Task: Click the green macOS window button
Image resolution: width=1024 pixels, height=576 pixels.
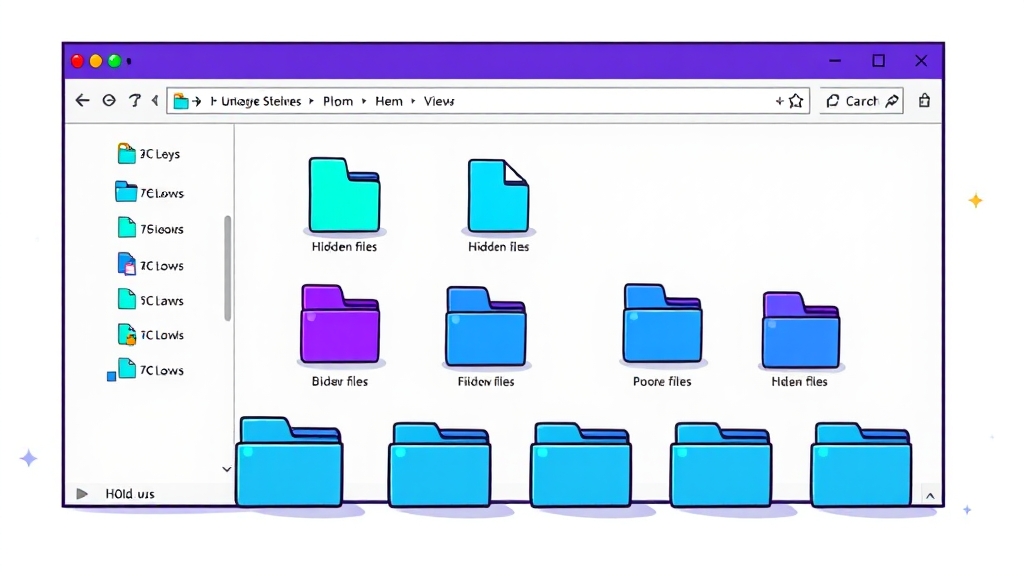Action: pyautogui.click(x=114, y=61)
